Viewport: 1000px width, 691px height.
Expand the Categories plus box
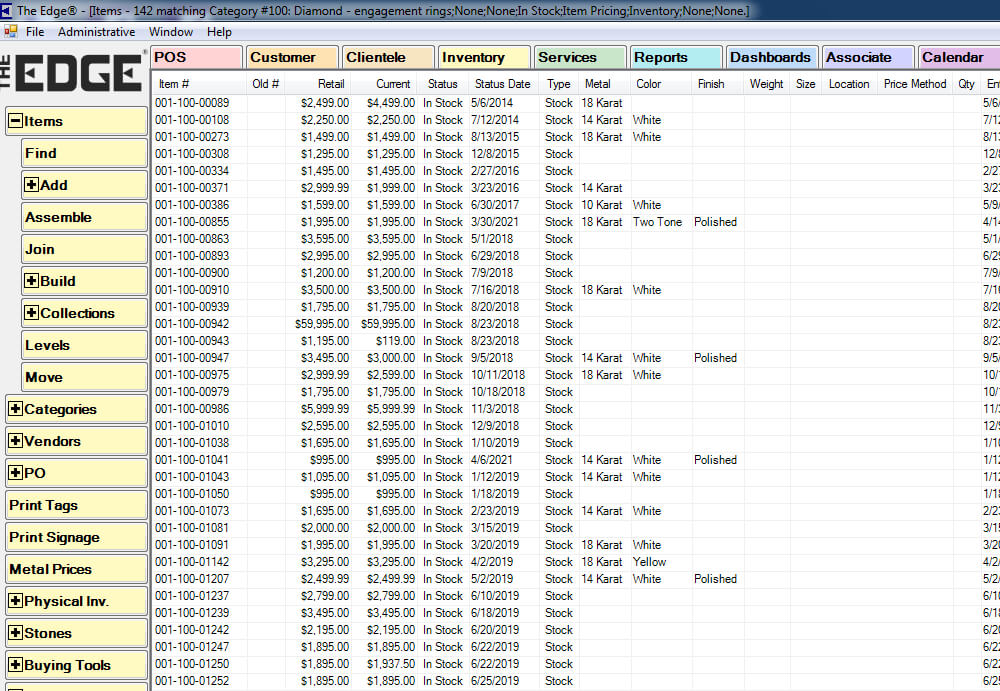[15, 409]
